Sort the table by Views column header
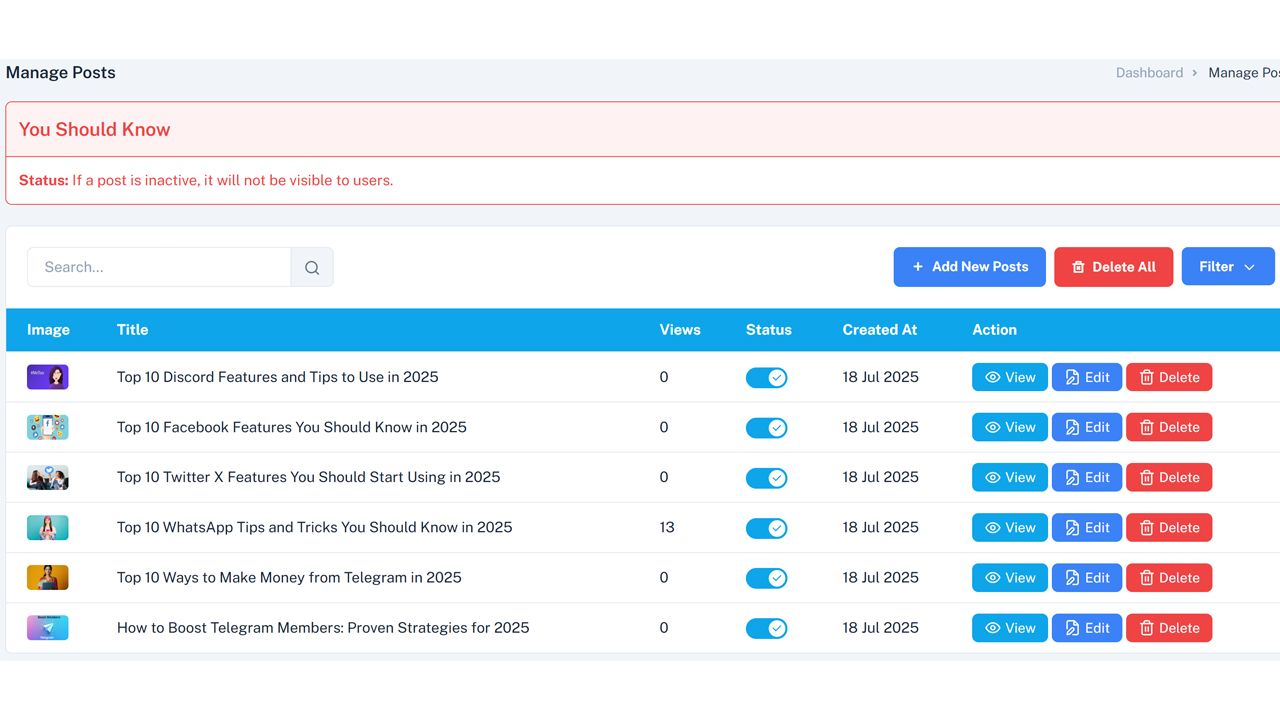The height and width of the screenshot is (720, 1280). click(680, 330)
